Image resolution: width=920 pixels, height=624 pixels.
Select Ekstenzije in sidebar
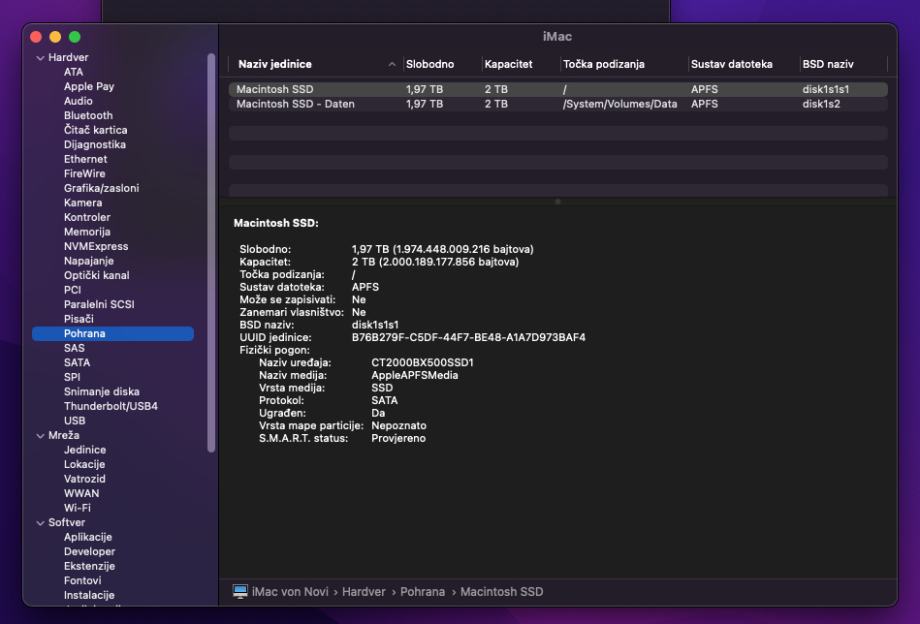[89, 566]
